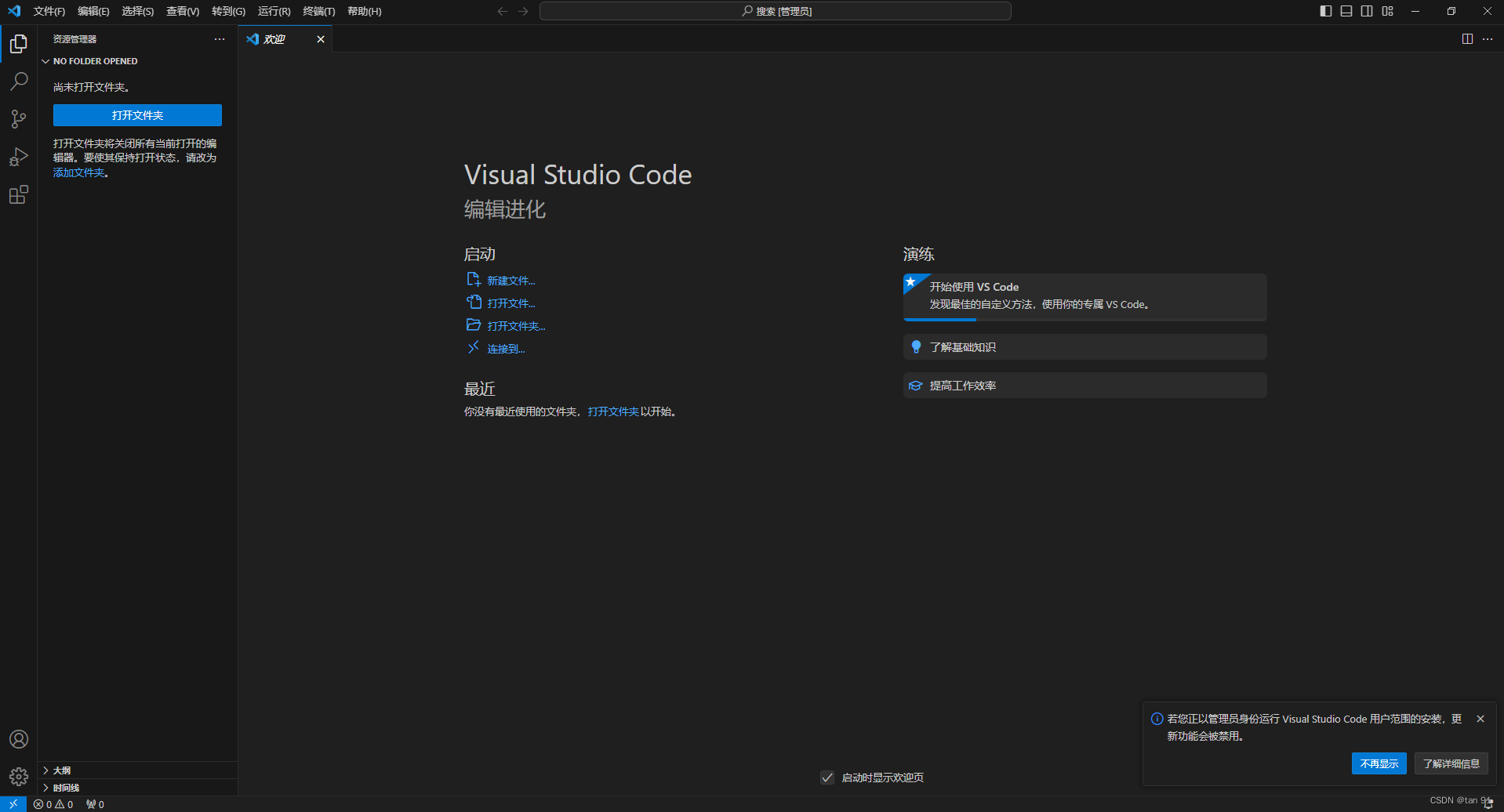Screen dimensions: 1504x812
Task: Open the Run and Debug view
Action: (x=19, y=157)
